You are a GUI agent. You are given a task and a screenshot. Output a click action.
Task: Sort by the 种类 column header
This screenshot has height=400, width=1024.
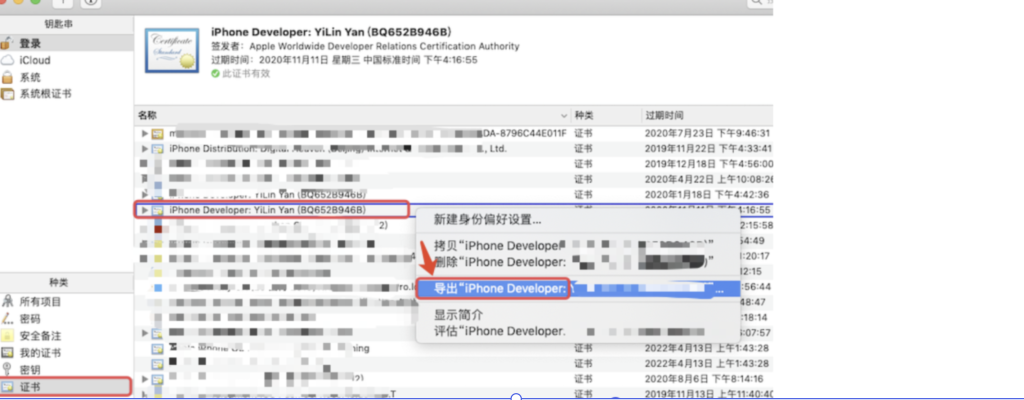click(606, 116)
